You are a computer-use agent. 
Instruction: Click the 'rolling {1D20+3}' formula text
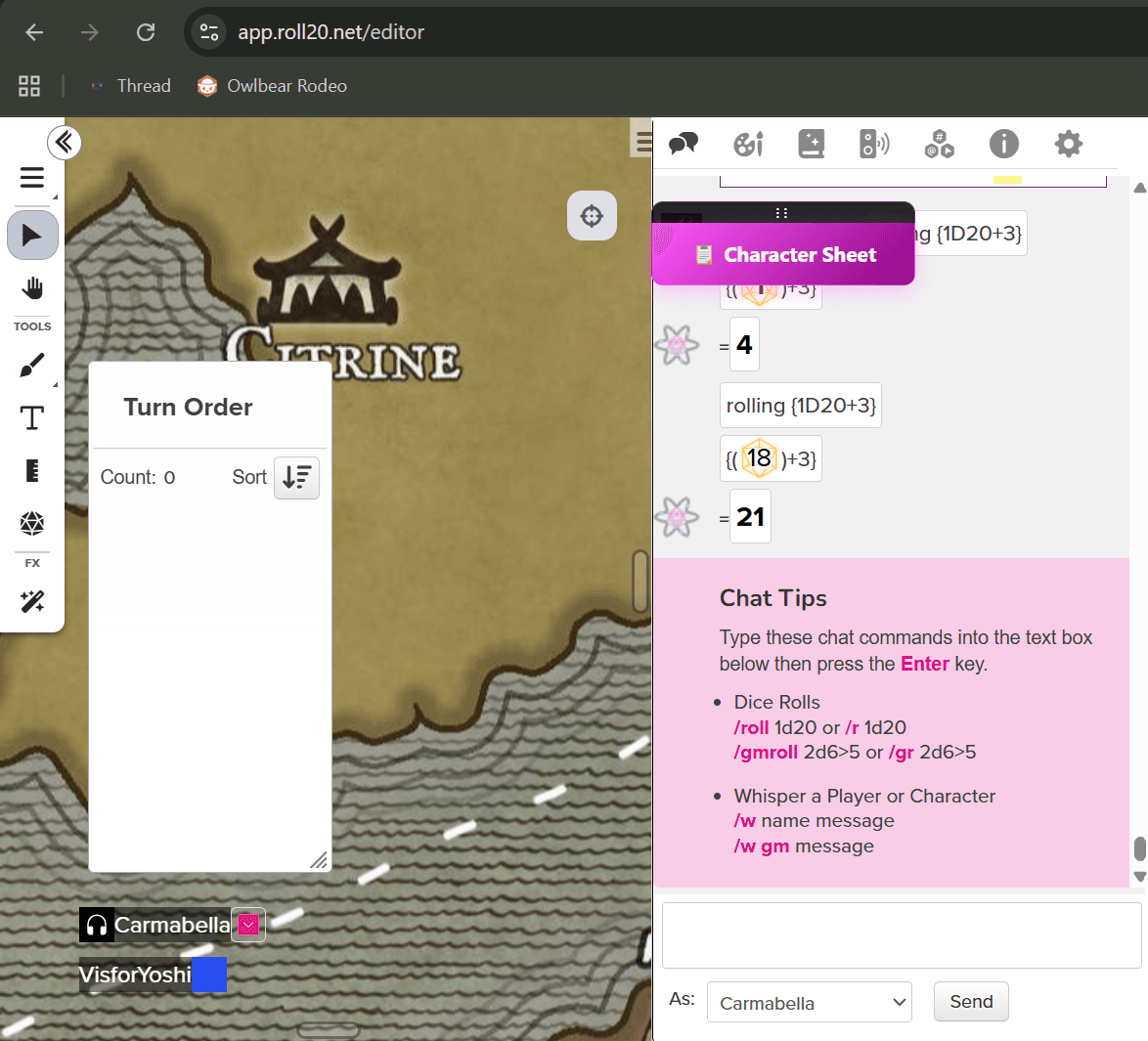(801, 406)
